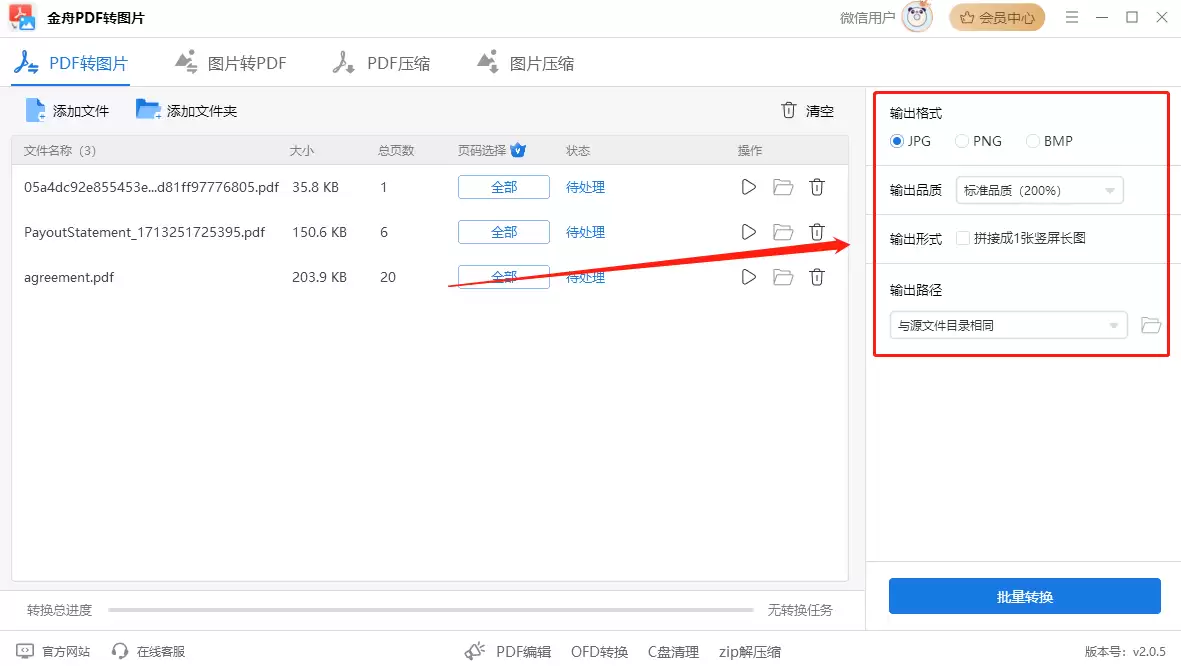1181x666 pixels.
Task: Click the 添加文件 add file icon
Action: (x=33, y=110)
